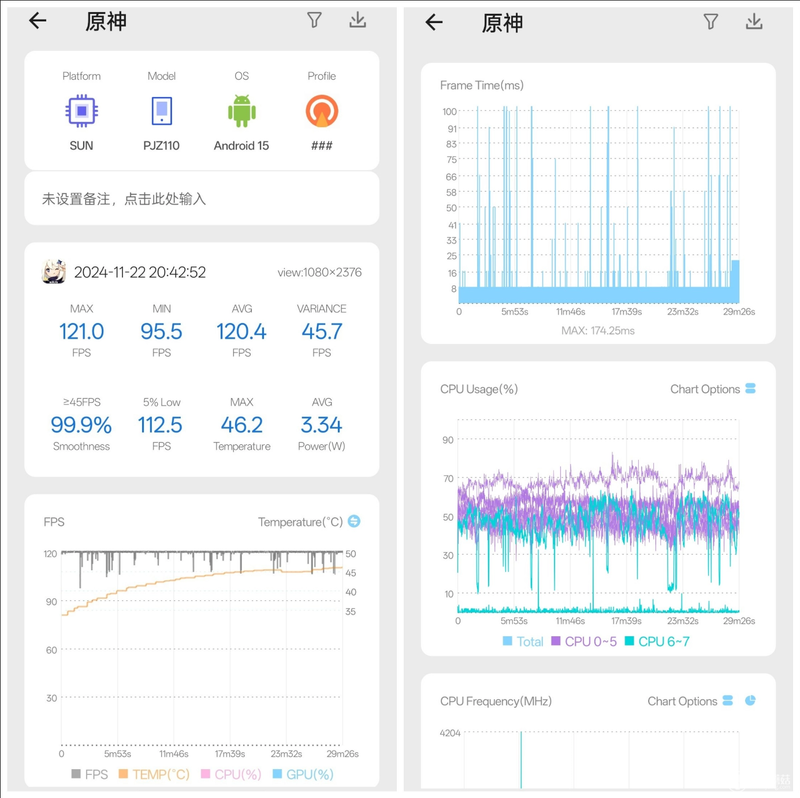Open the CPU Usage Chart Options toggle icon

tap(750, 389)
